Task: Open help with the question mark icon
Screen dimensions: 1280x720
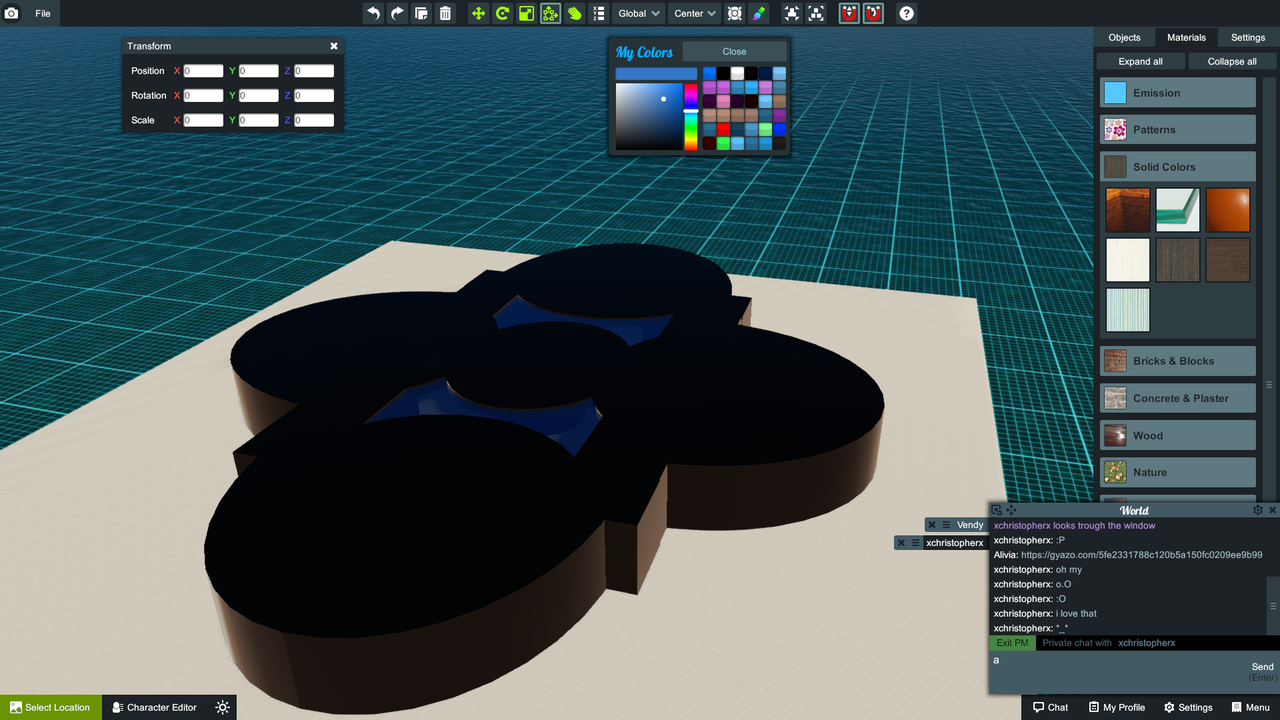Action: [906, 13]
